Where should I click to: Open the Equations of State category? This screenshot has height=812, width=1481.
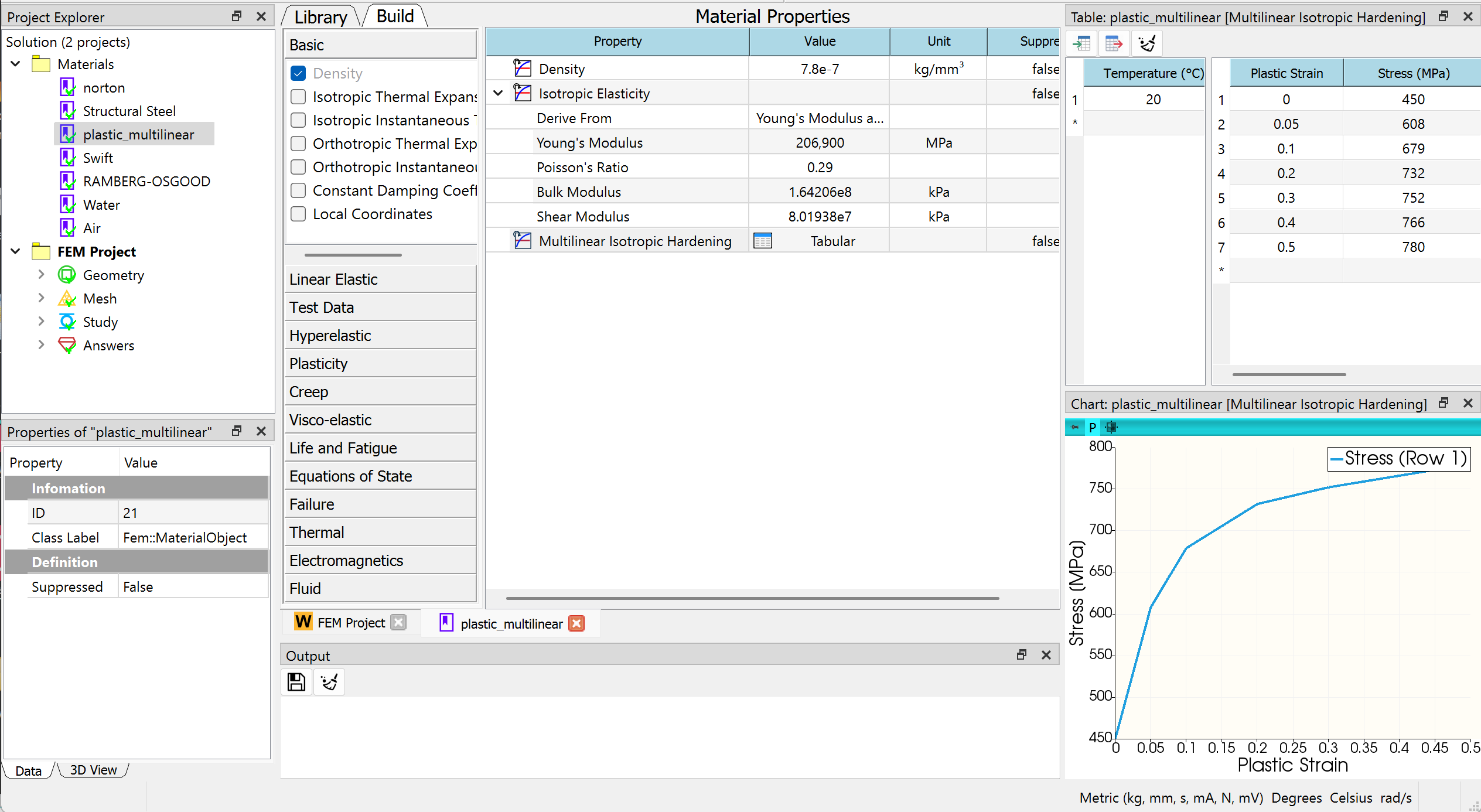pyautogui.click(x=380, y=476)
